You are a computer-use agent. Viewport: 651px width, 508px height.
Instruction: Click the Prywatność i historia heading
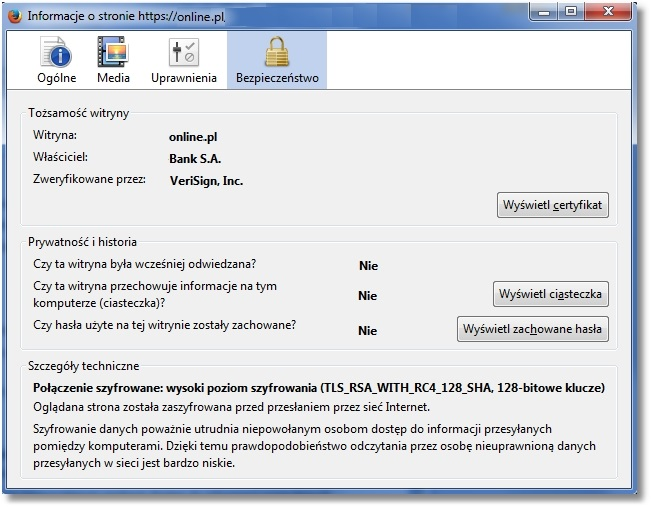point(82,242)
